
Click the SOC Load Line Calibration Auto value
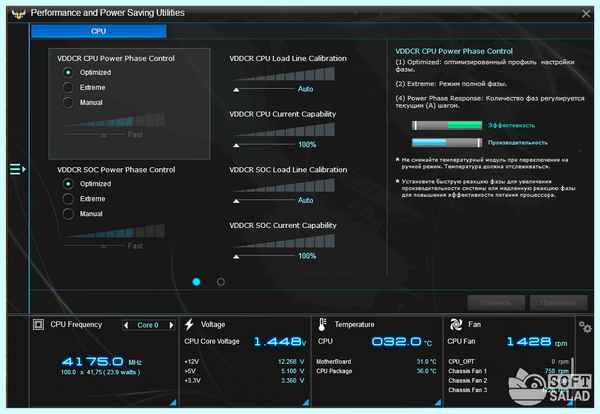[305, 200]
